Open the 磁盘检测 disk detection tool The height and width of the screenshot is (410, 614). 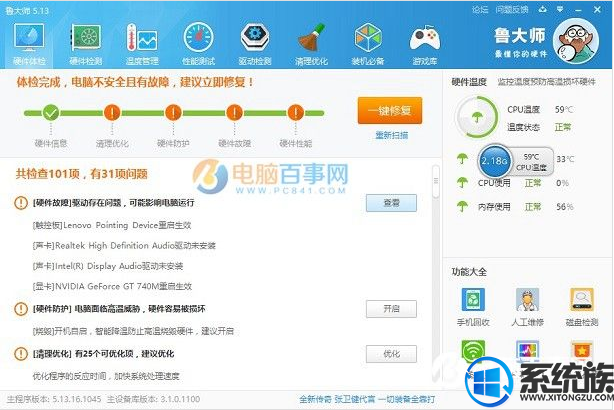[x=582, y=307]
